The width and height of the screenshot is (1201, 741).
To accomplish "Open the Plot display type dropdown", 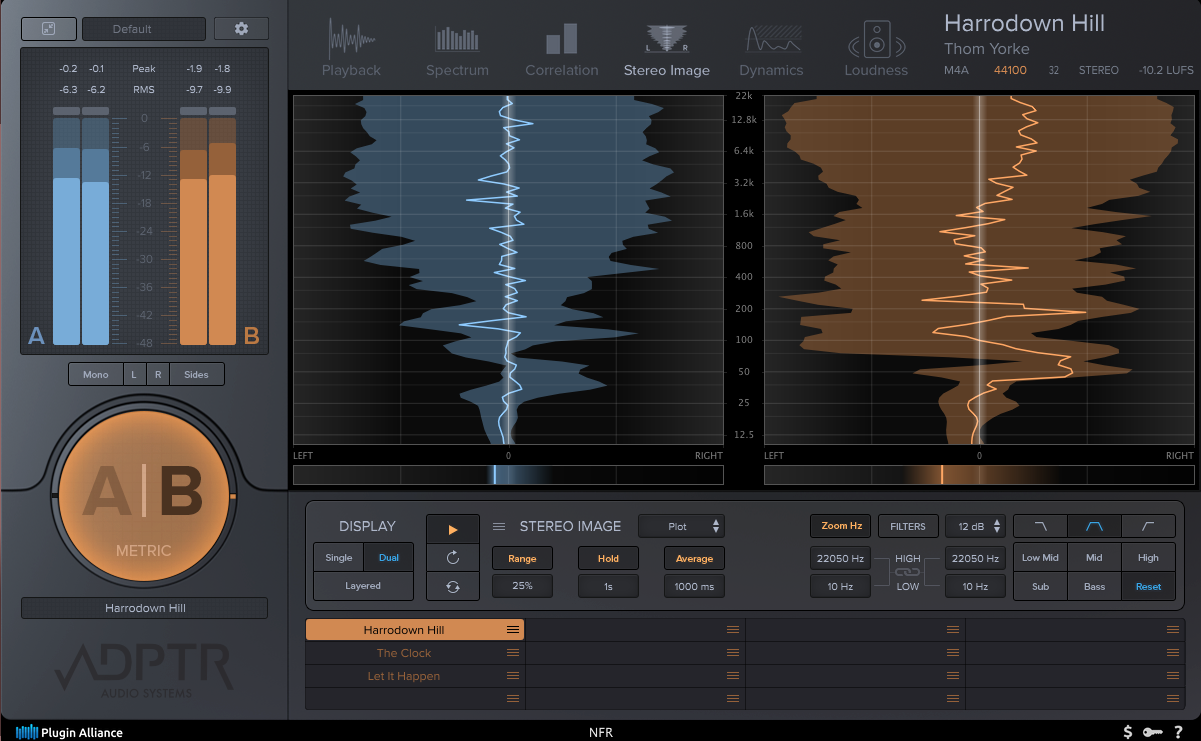I will coord(681,526).
